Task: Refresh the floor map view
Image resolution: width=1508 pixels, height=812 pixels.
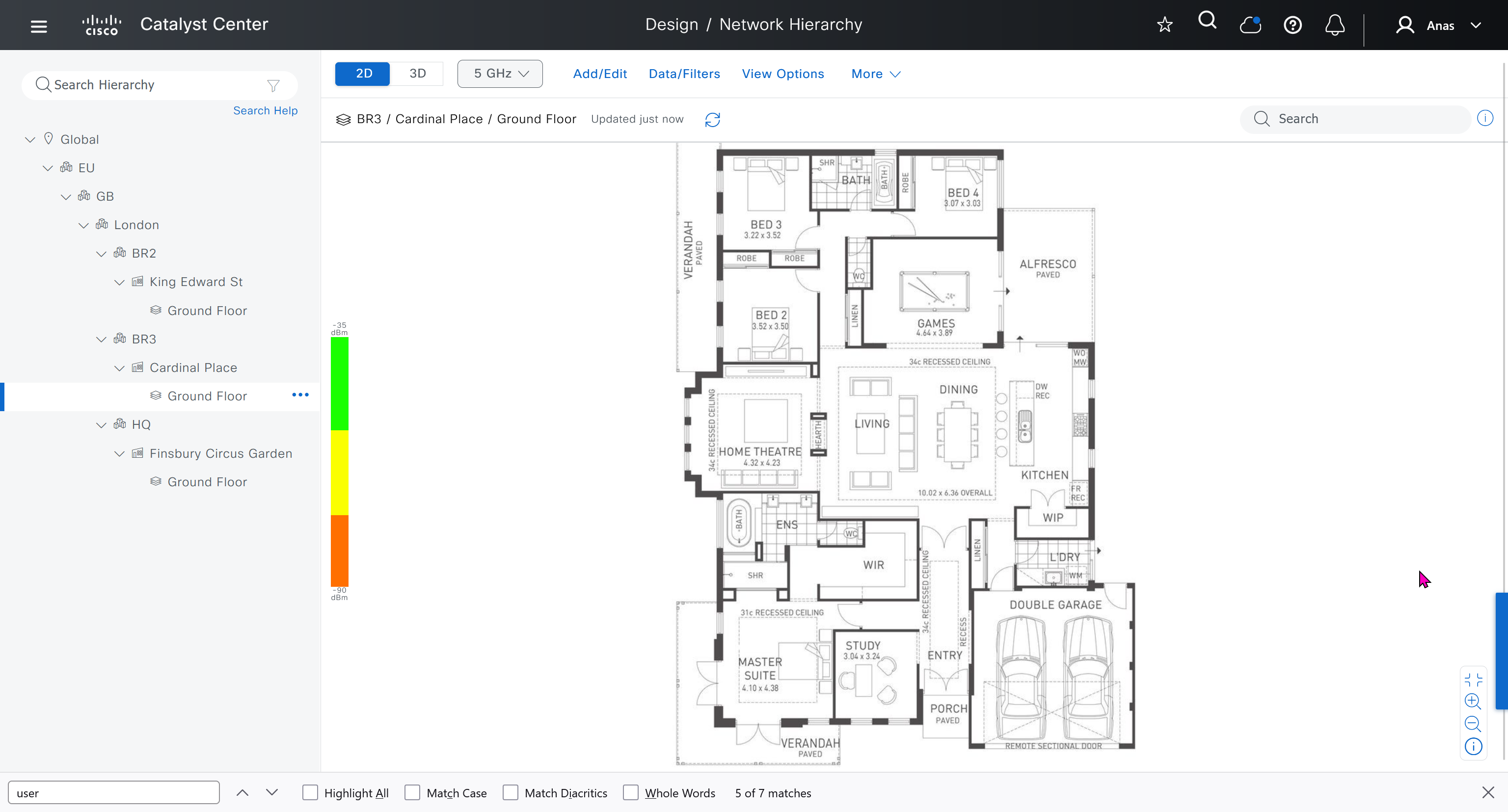Action: 712,119
